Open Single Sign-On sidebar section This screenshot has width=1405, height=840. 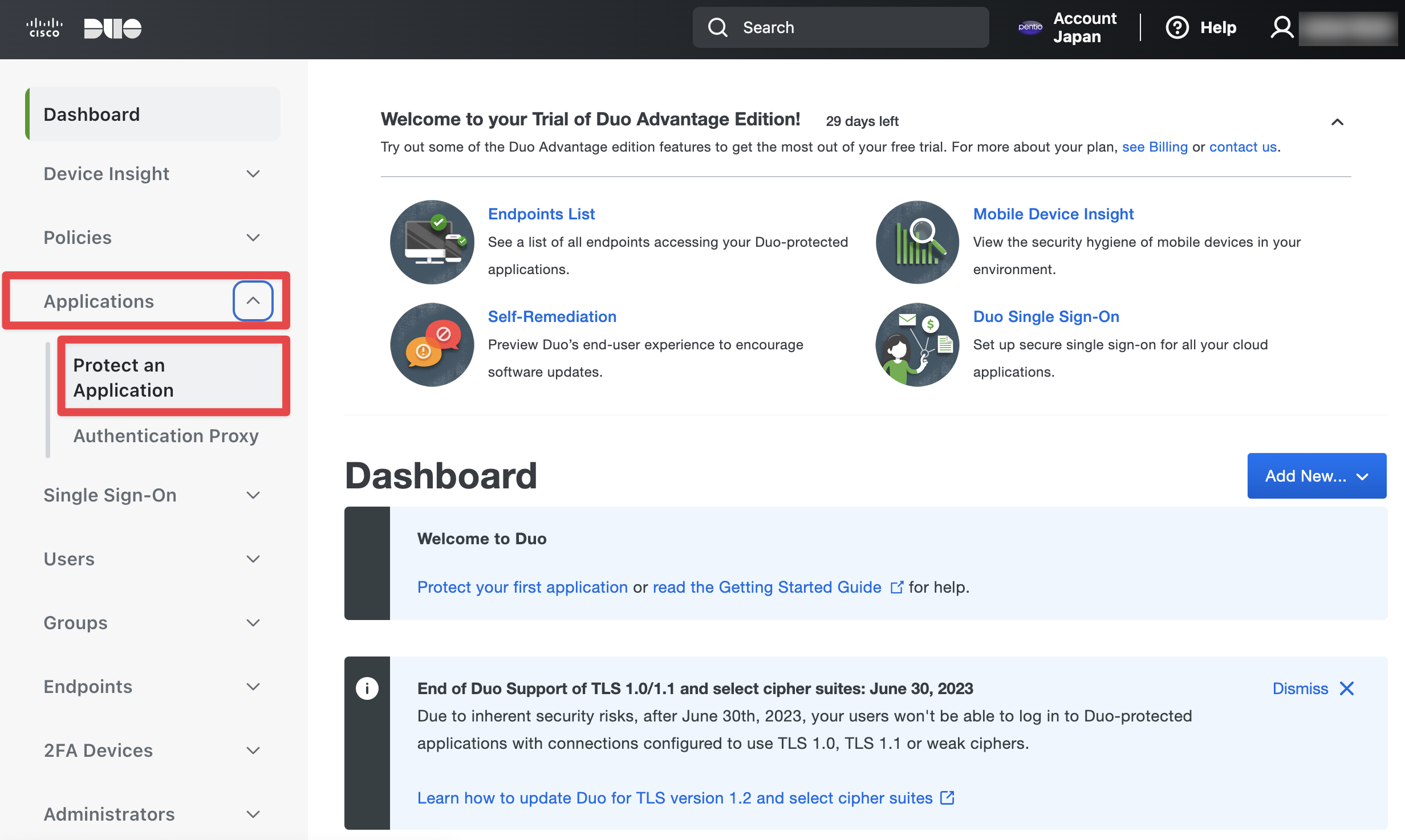coord(110,495)
